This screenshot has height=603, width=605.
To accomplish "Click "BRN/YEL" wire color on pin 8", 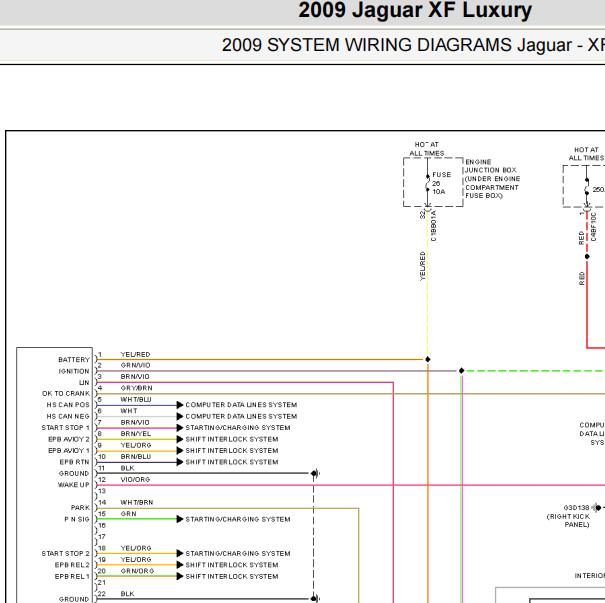I will (x=136, y=434).
